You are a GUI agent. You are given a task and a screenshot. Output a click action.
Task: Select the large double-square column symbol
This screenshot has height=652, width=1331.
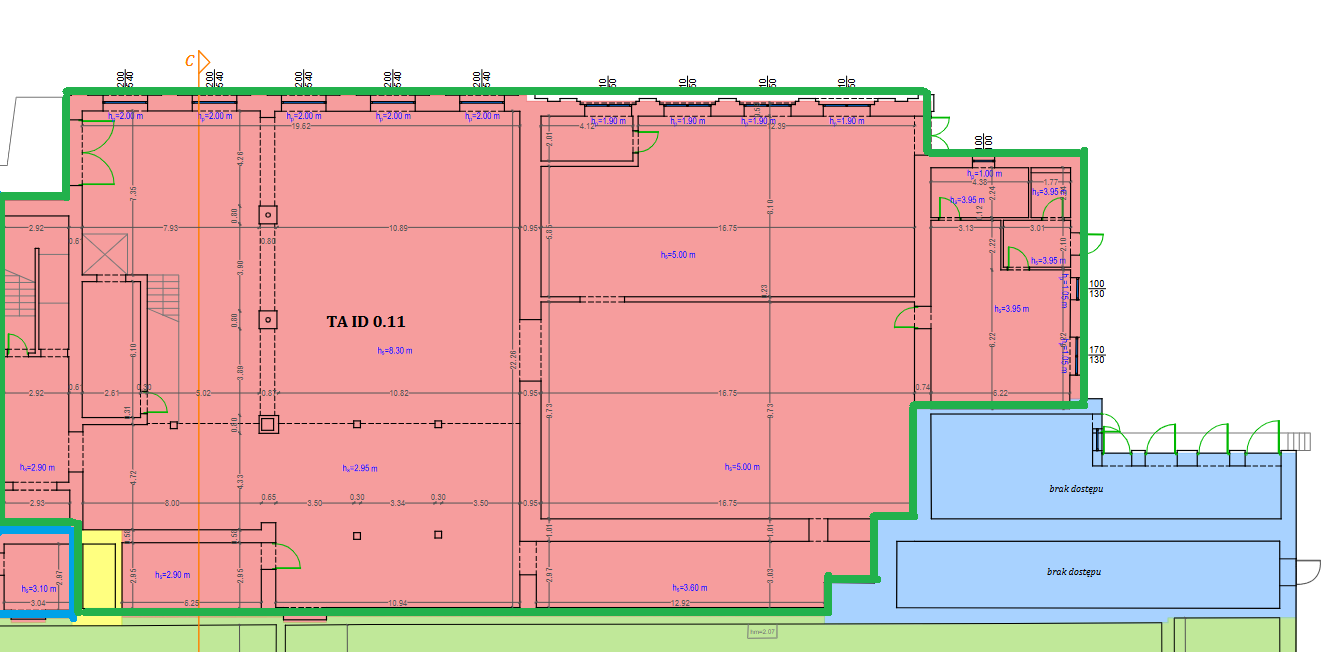(x=268, y=424)
